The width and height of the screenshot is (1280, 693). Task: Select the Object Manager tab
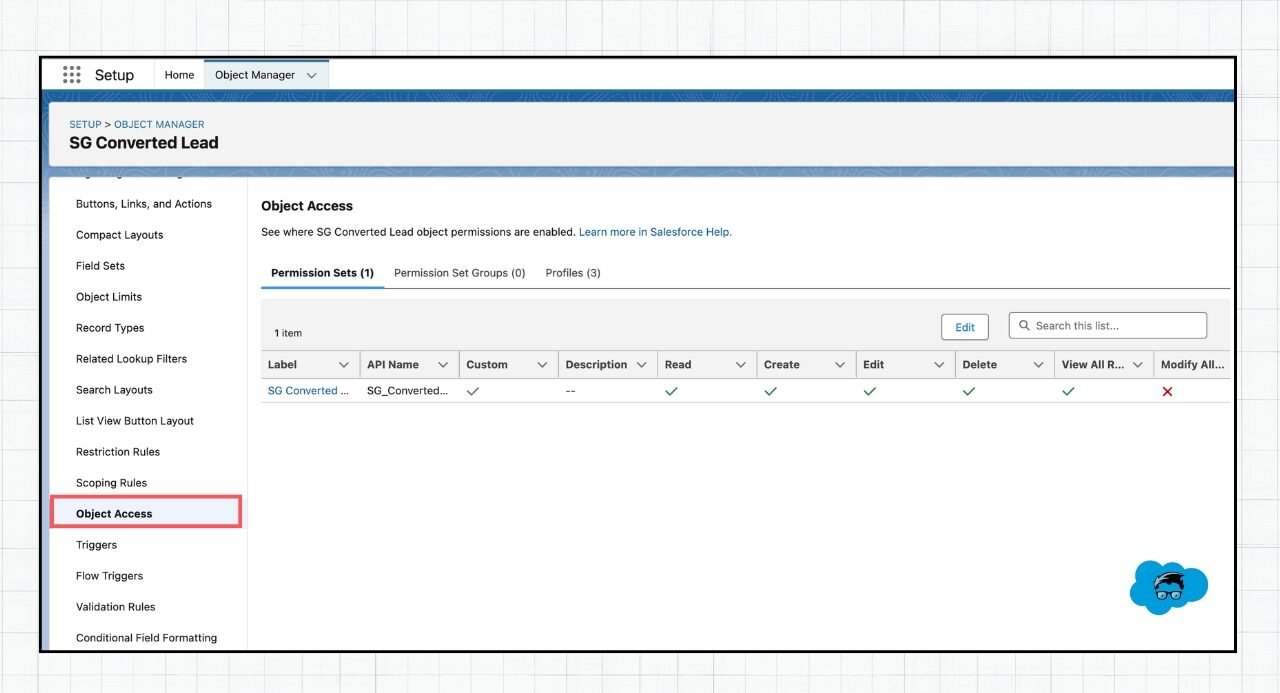click(255, 75)
